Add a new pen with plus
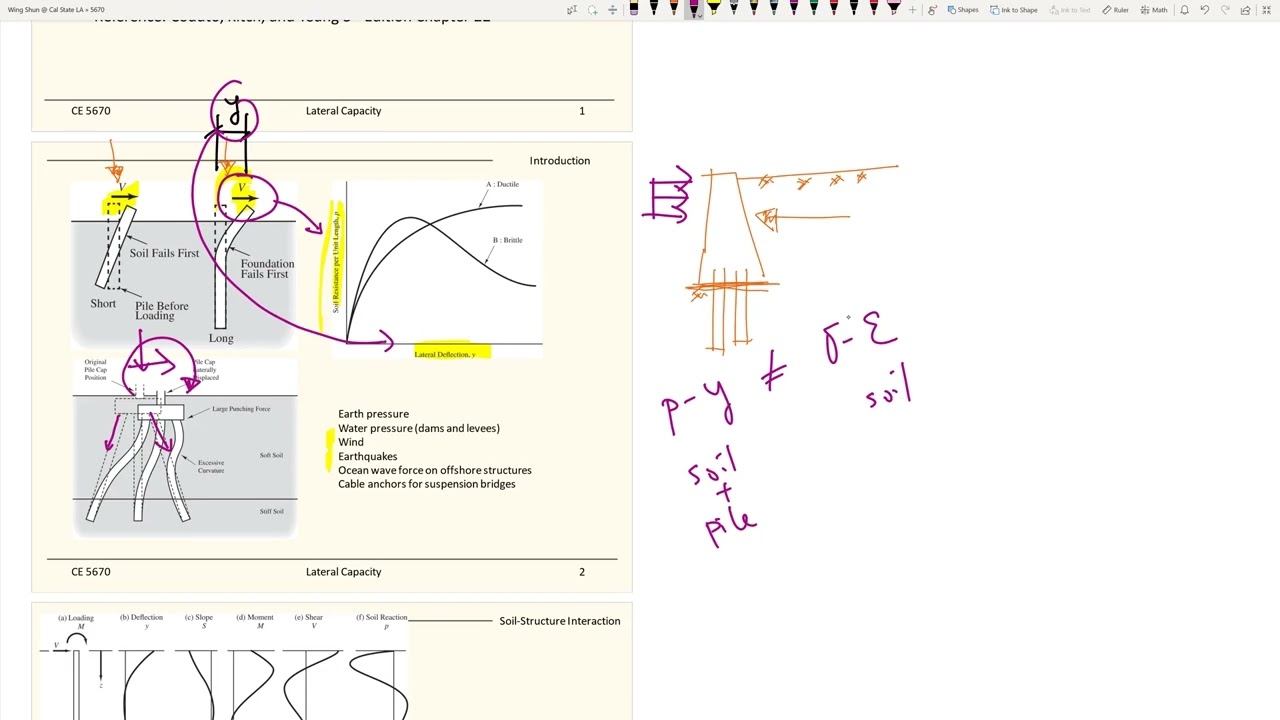 (912, 10)
